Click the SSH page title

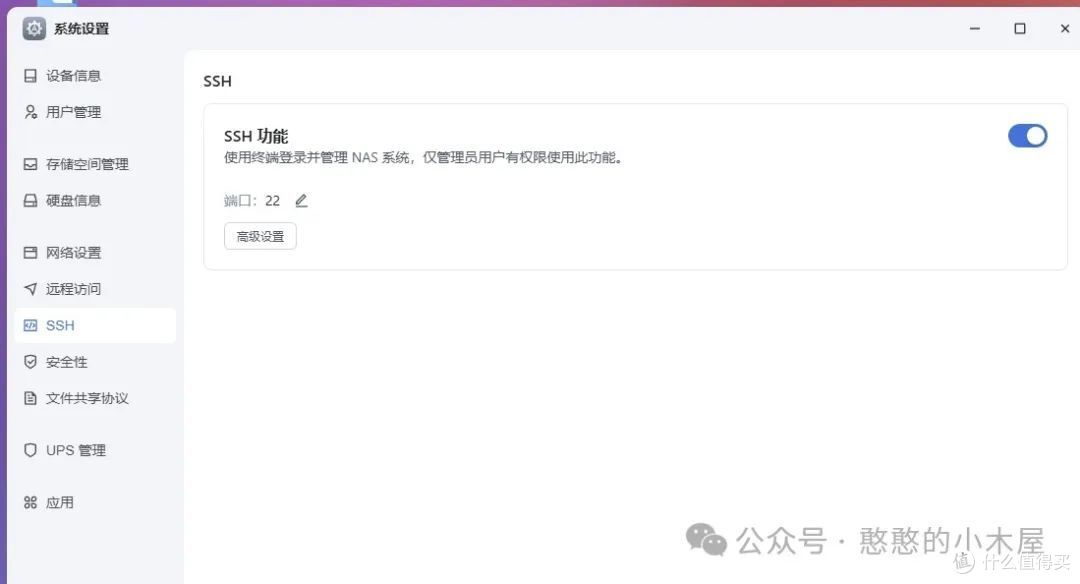pyautogui.click(x=218, y=81)
